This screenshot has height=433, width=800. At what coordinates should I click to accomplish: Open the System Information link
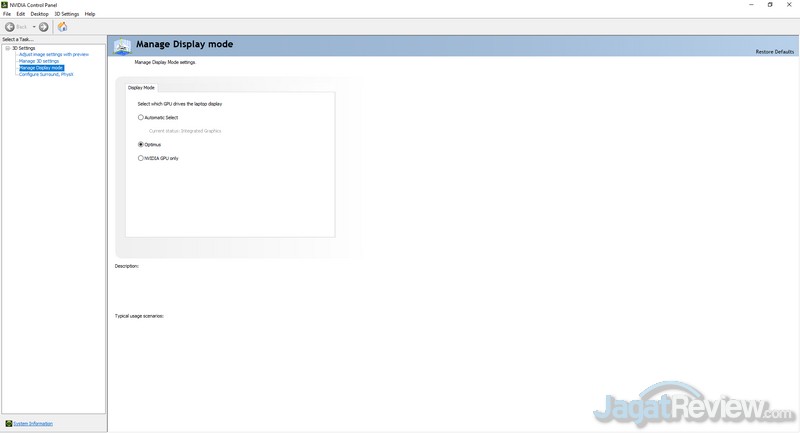point(33,424)
